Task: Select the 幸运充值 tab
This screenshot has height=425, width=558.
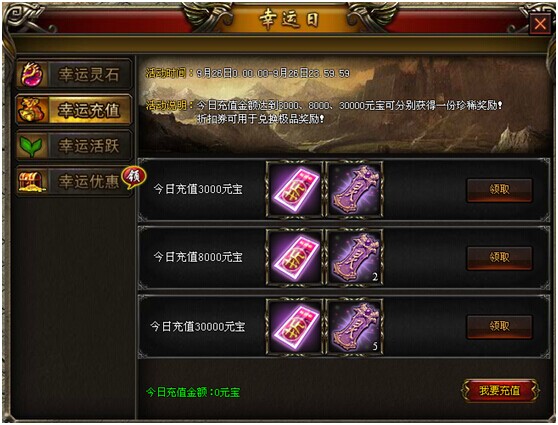Action: (74, 110)
